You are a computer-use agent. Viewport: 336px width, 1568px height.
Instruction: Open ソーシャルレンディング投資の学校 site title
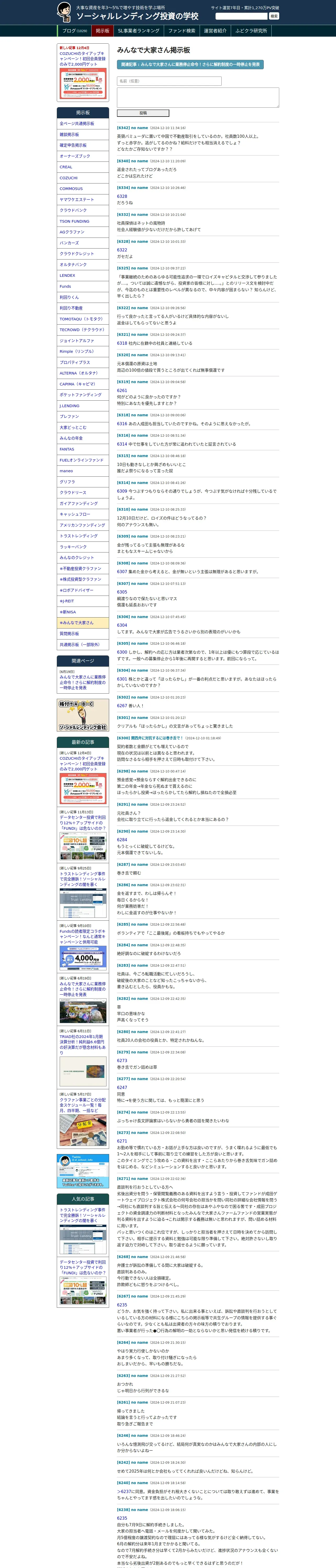(137, 16)
